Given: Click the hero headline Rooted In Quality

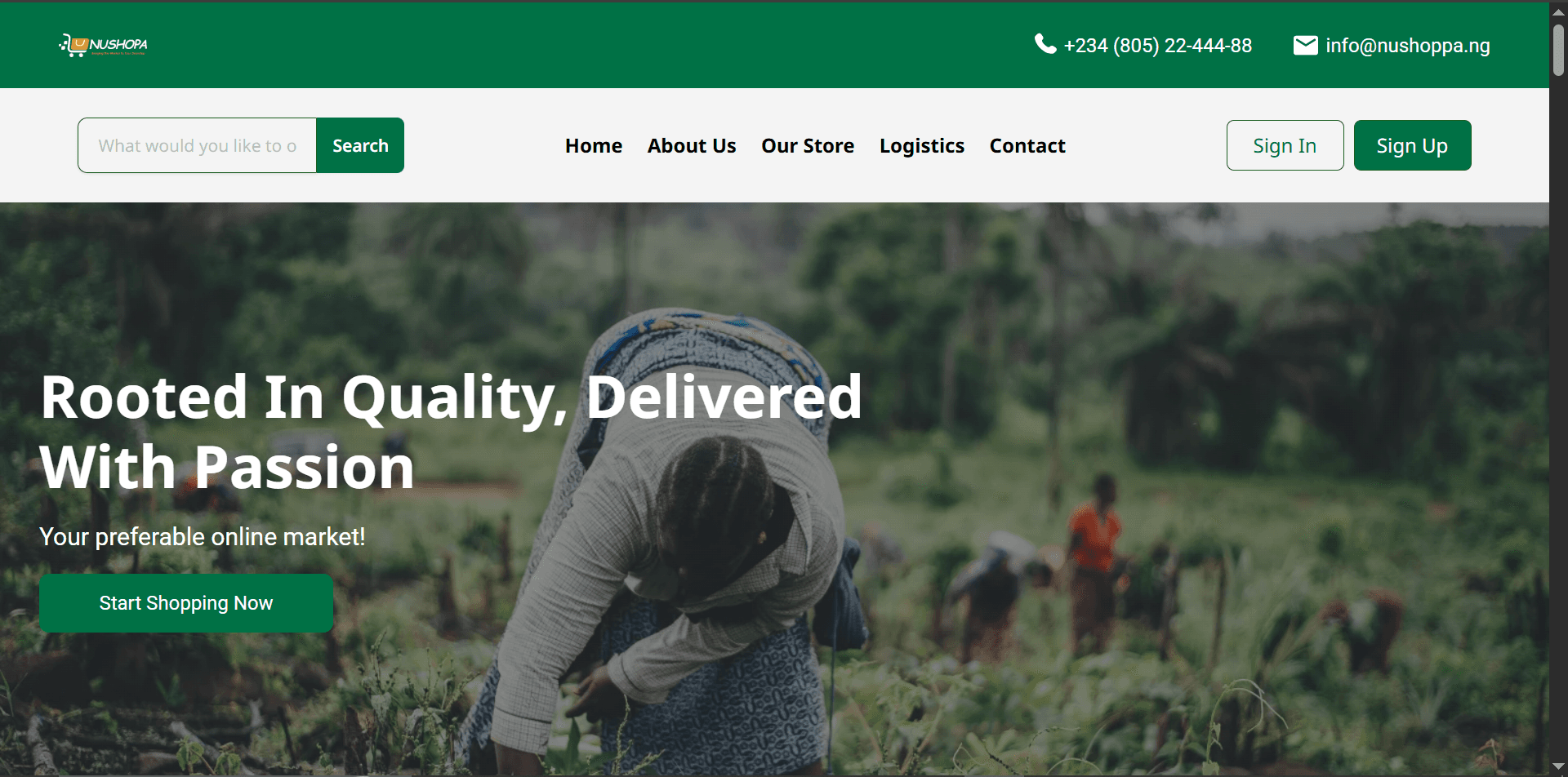Looking at the screenshot, I should click(305, 397).
